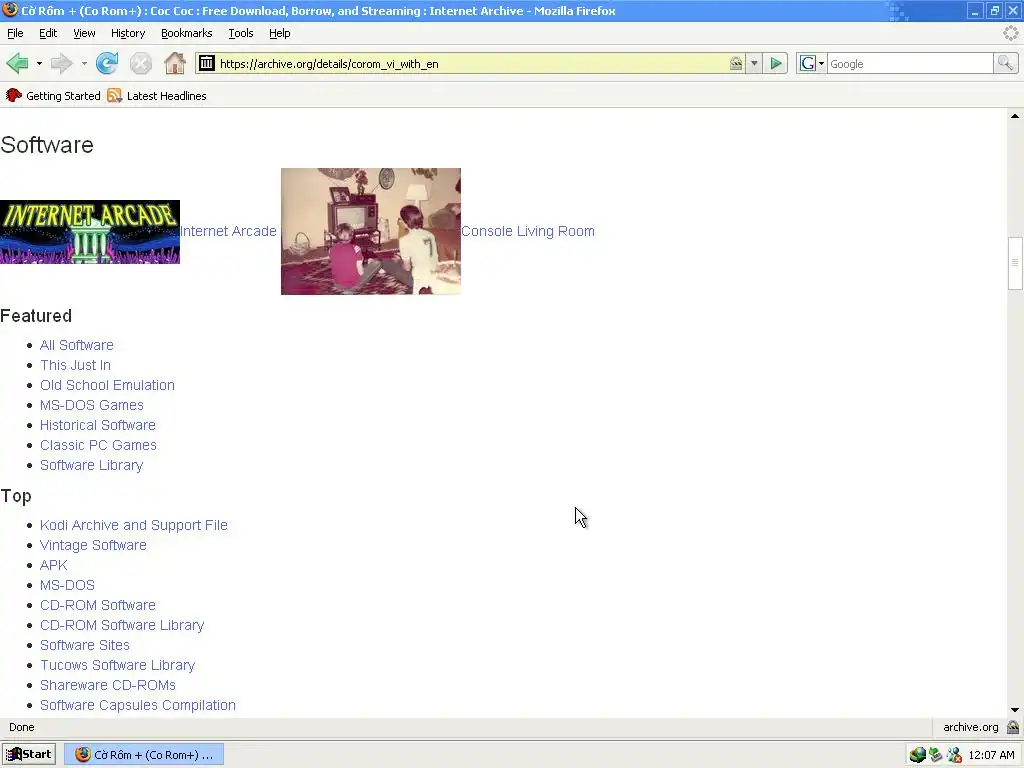1024x768 pixels.
Task: Open the Help menu
Action: (280, 33)
